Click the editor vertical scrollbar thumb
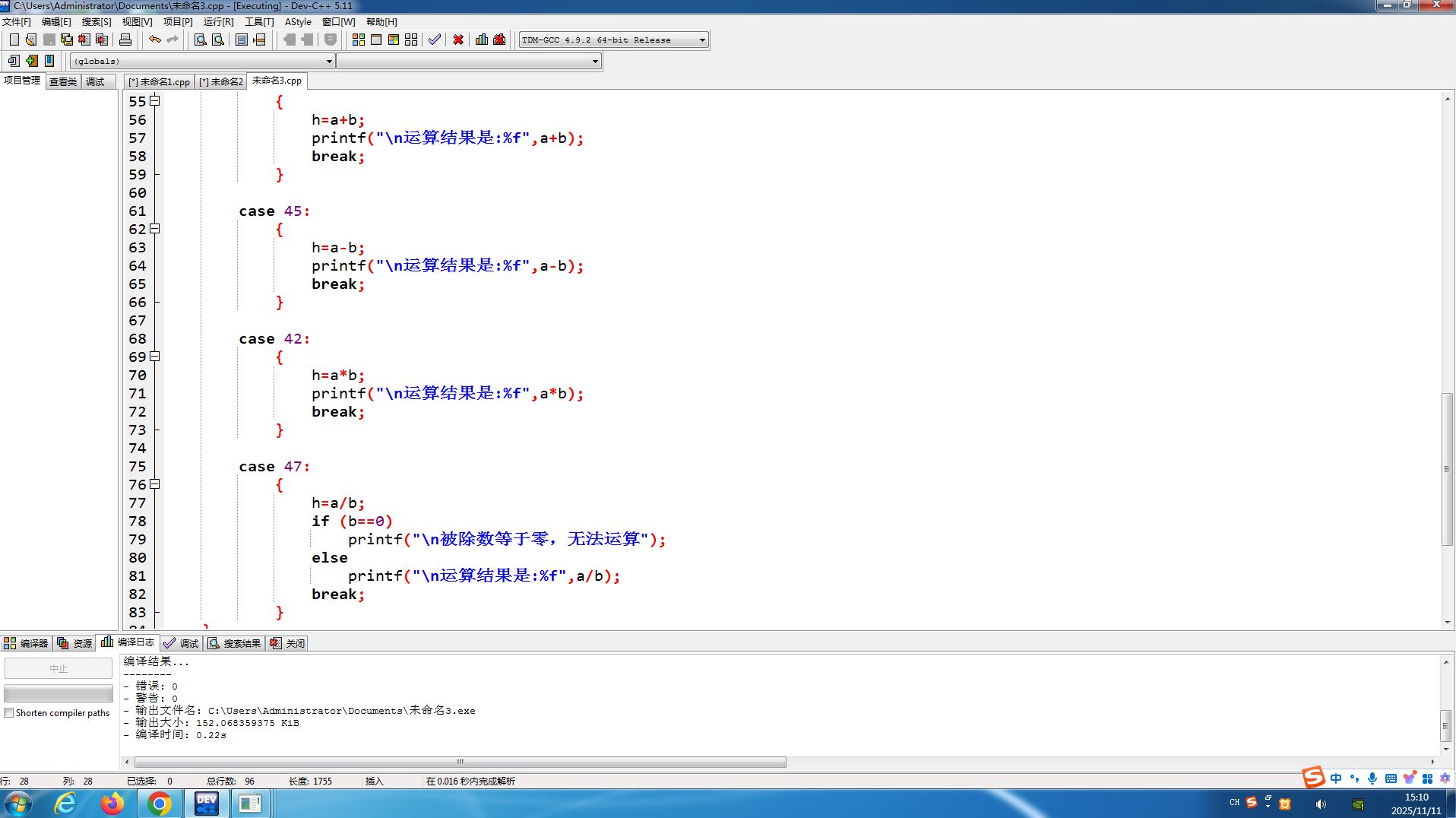1456x818 pixels. click(1448, 468)
